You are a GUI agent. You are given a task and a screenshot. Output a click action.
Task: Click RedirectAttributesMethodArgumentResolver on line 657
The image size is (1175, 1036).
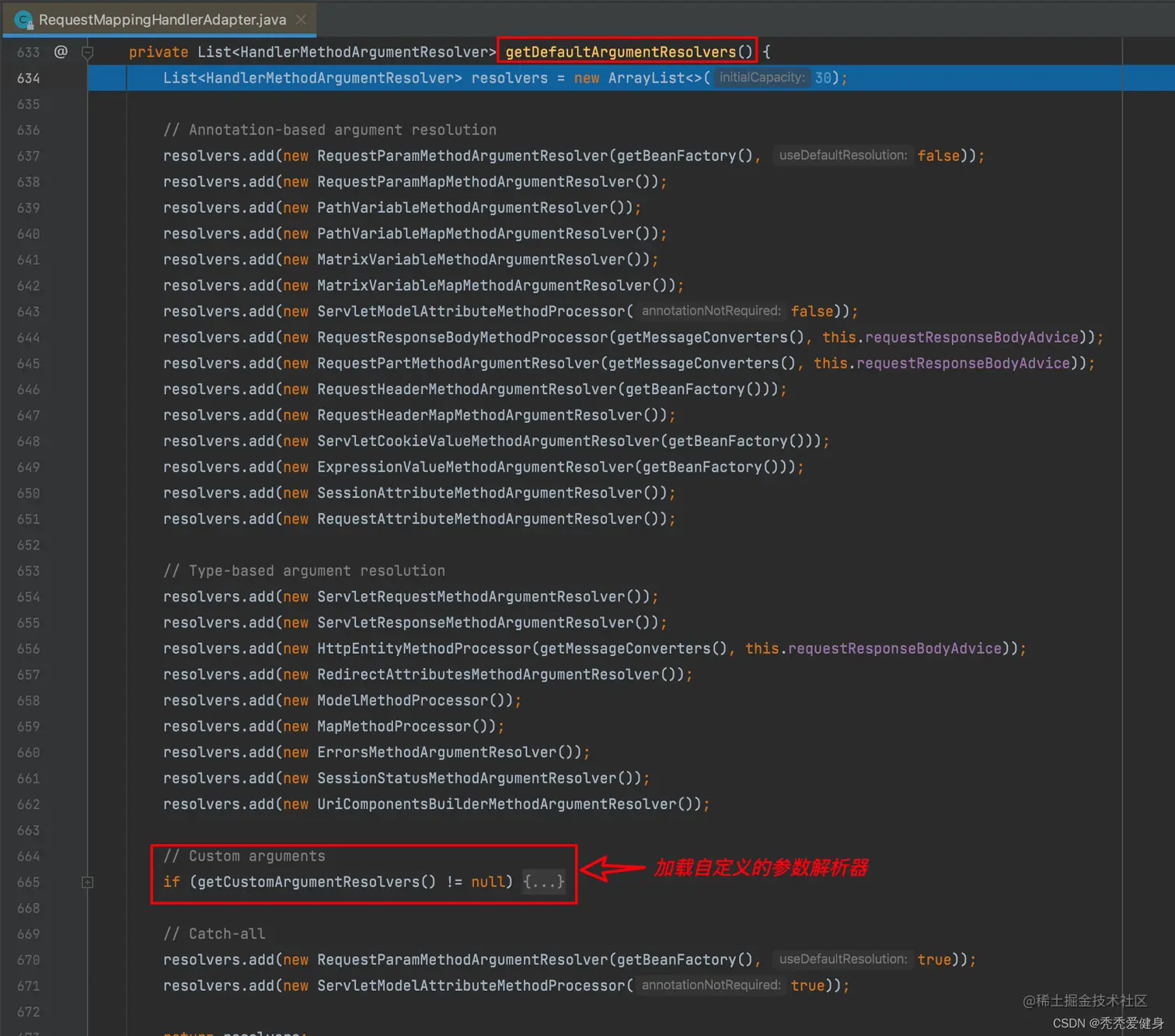point(488,675)
